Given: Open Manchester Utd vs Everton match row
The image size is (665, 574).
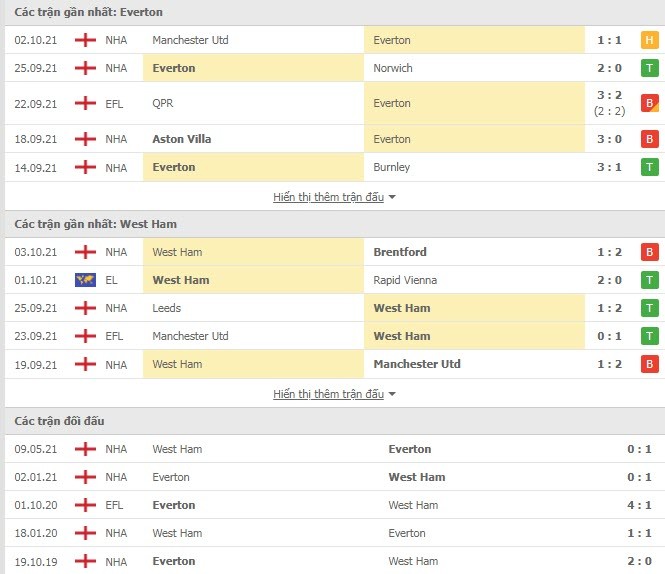Looking at the screenshot, I should tap(335, 40).
